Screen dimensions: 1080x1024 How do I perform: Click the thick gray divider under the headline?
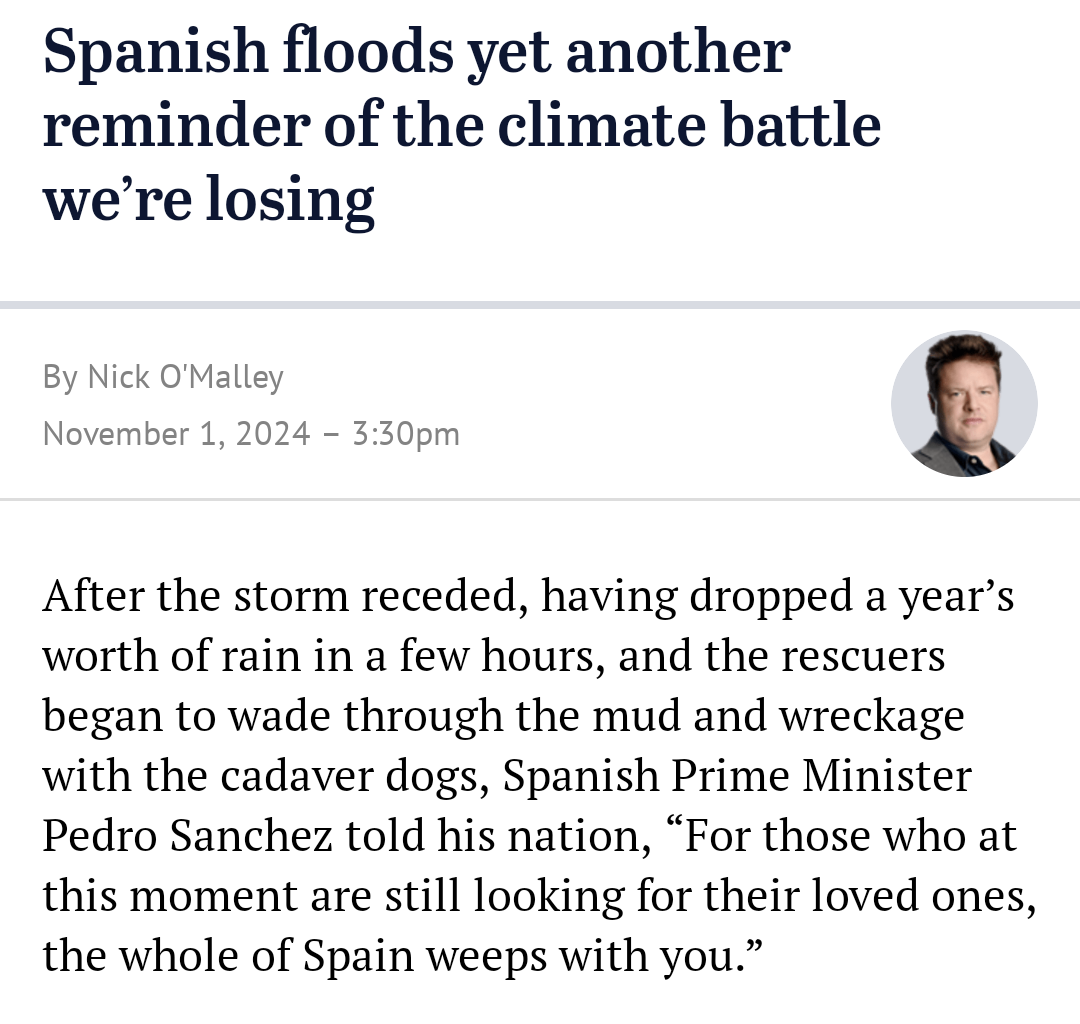tap(540, 305)
